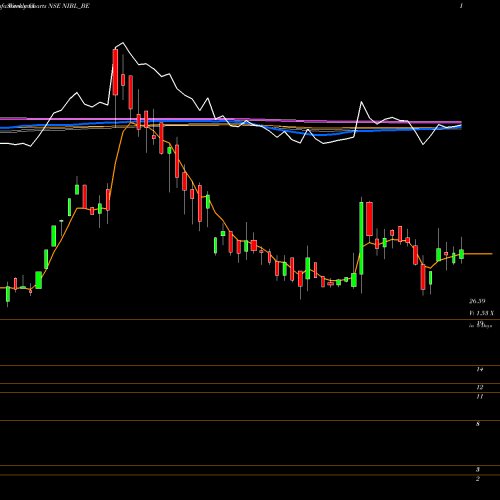The width and height of the screenshot is (500, 500).
Task: Select the axis level label '14'
Action: (x=480, y=369)
